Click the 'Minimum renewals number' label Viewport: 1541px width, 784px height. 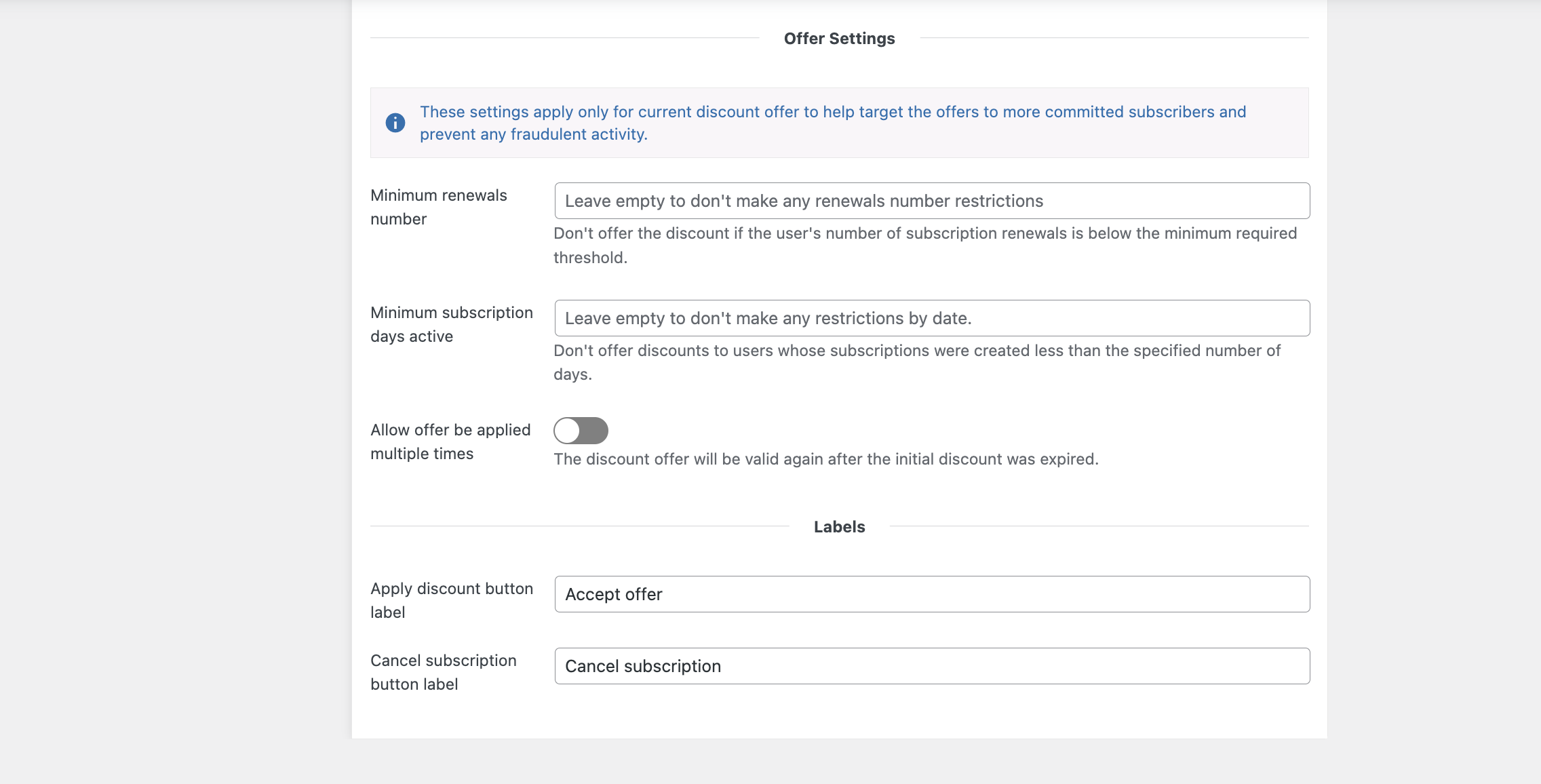point(439,207)
